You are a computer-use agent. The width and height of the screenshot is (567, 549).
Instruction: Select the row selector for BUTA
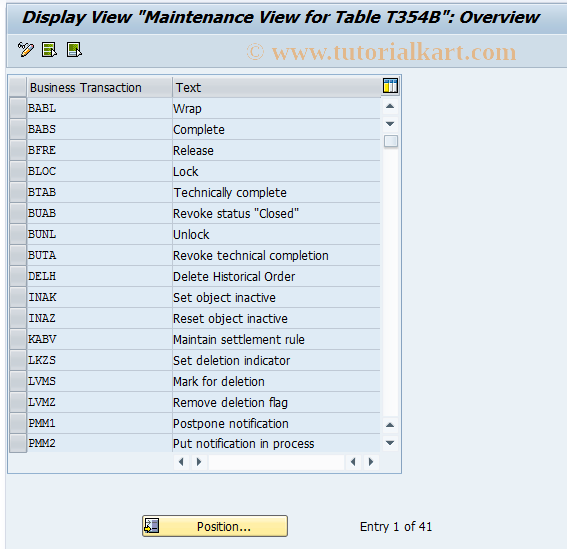(18, 255)
